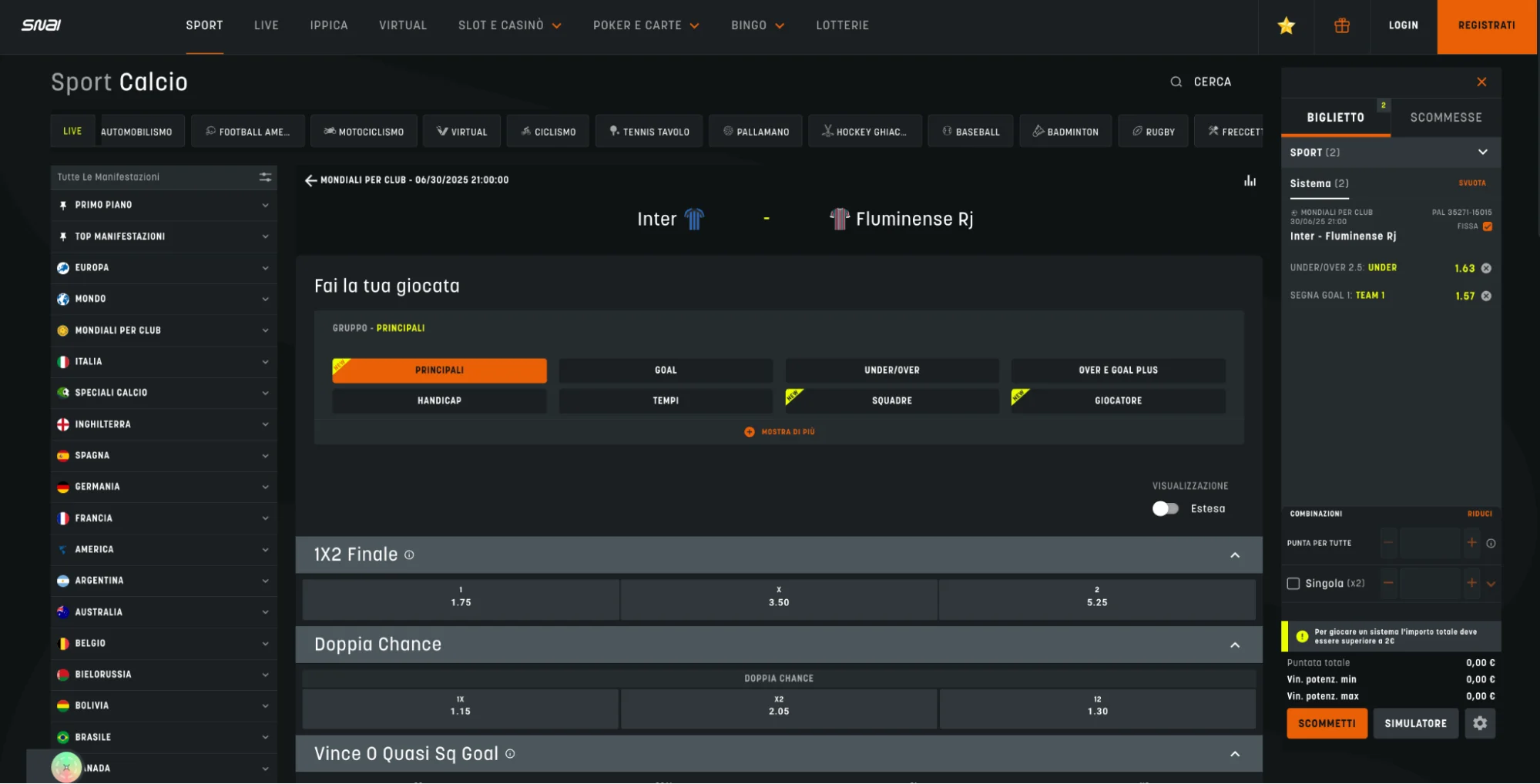
Task: Check the Singola (x2) checkbox
Action: 1293,584
